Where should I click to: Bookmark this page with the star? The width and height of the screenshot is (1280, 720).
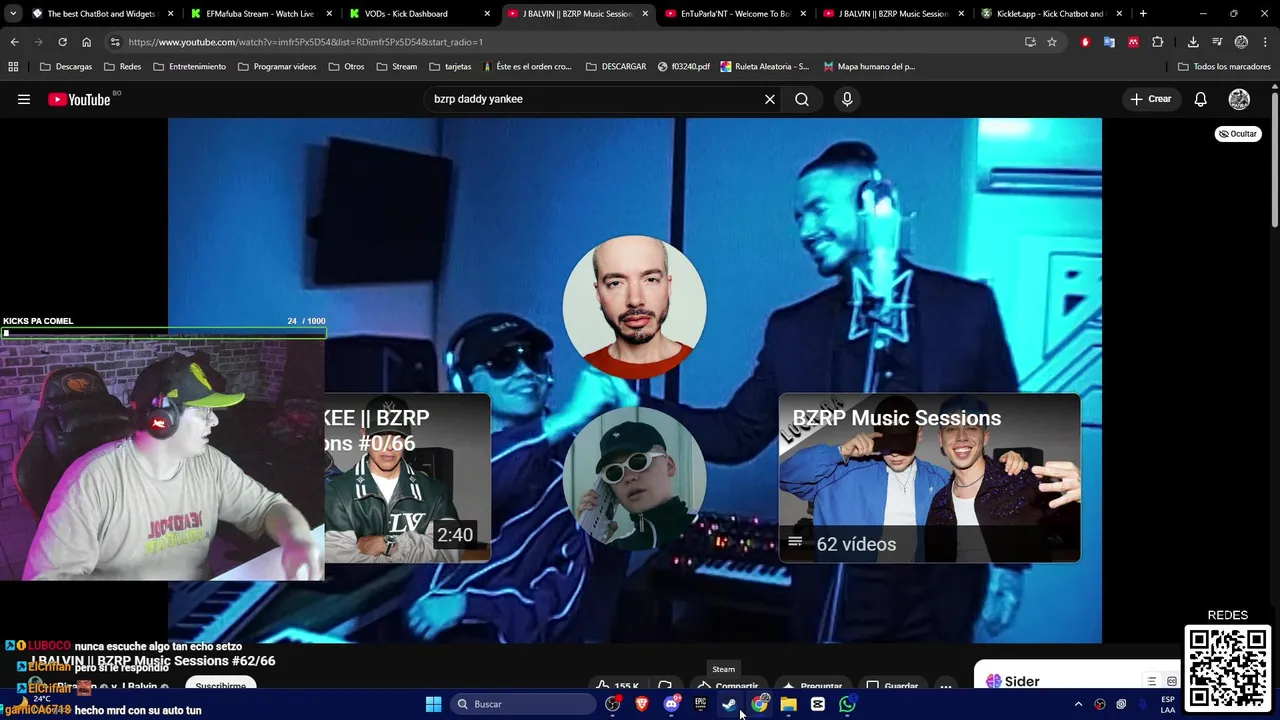(x=1052, y=42)
